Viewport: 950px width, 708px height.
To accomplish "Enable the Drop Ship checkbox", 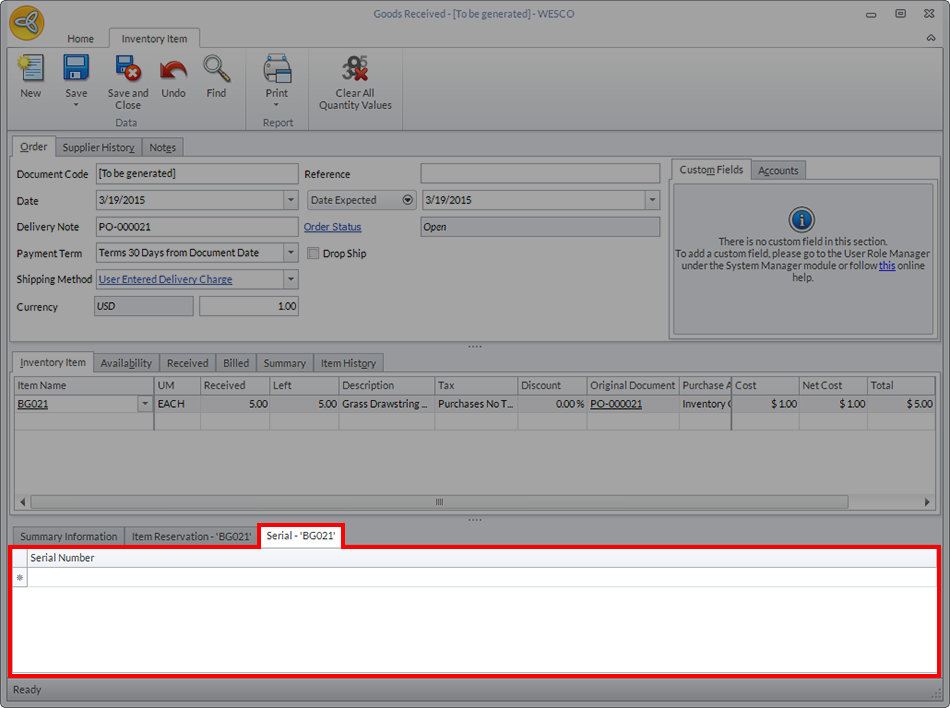I will click(313, 254).
